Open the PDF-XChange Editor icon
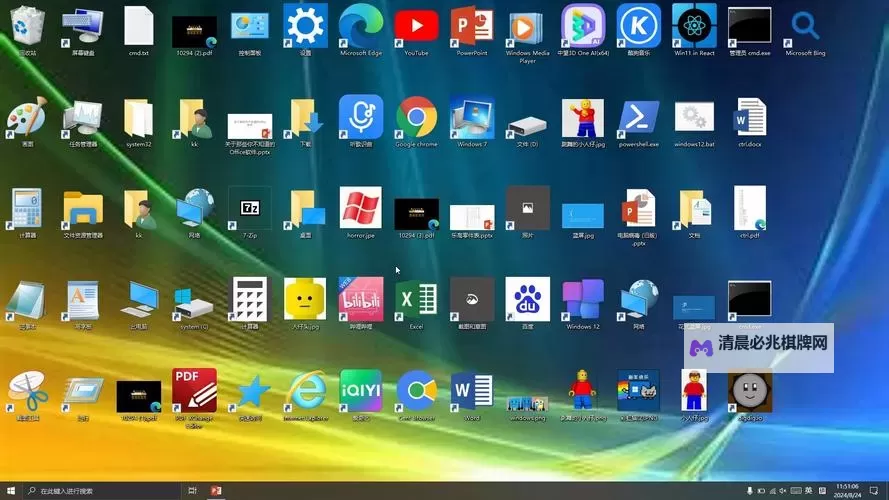This screenshot has width=889, height=500. pos(194,390)
